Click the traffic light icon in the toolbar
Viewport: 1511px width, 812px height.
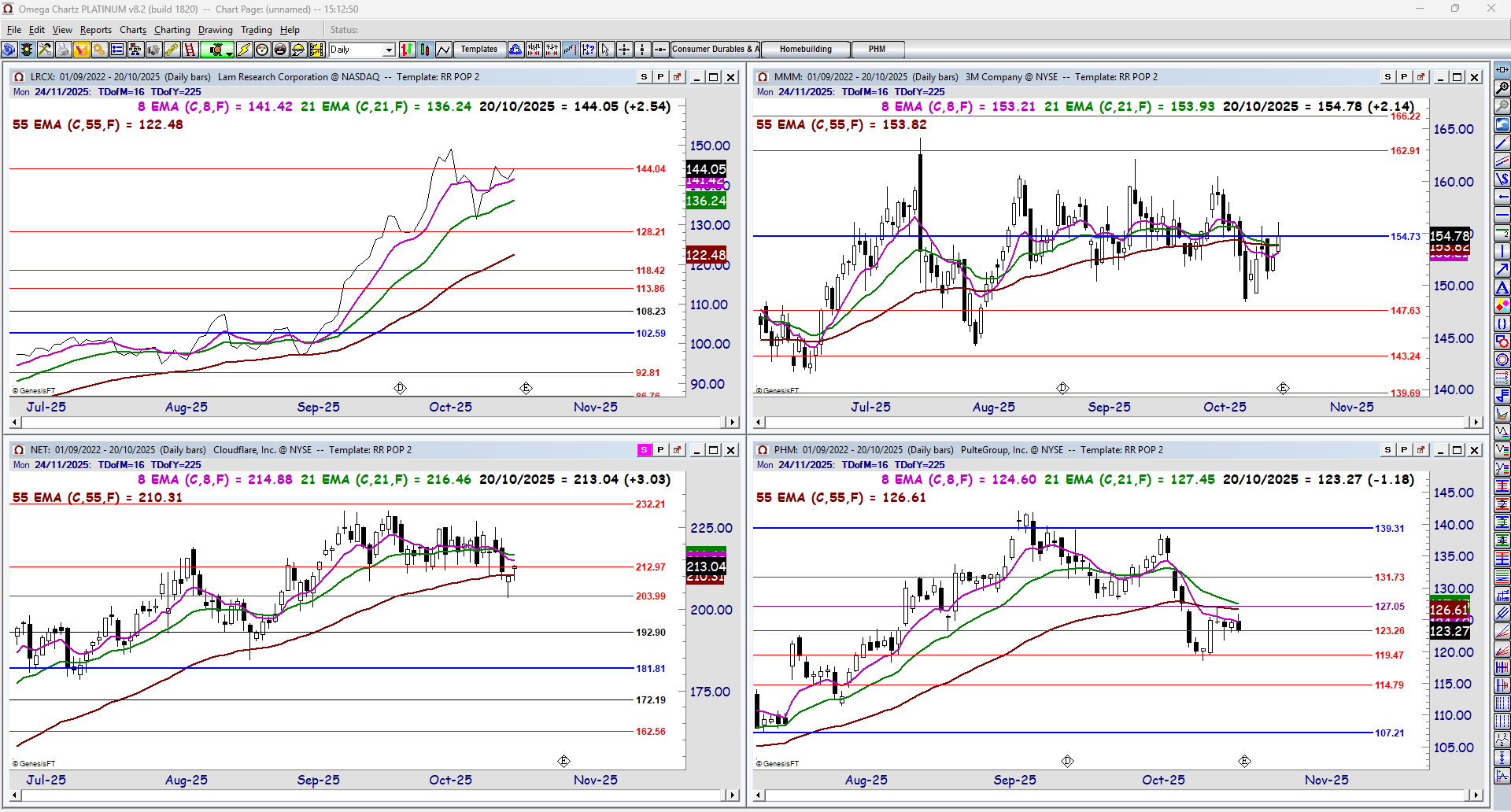pos(28,50)
